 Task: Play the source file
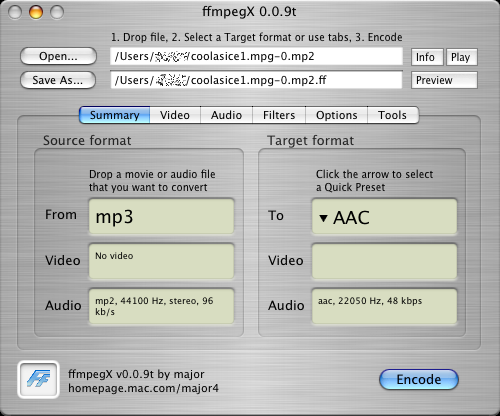[x=462, y=57]
